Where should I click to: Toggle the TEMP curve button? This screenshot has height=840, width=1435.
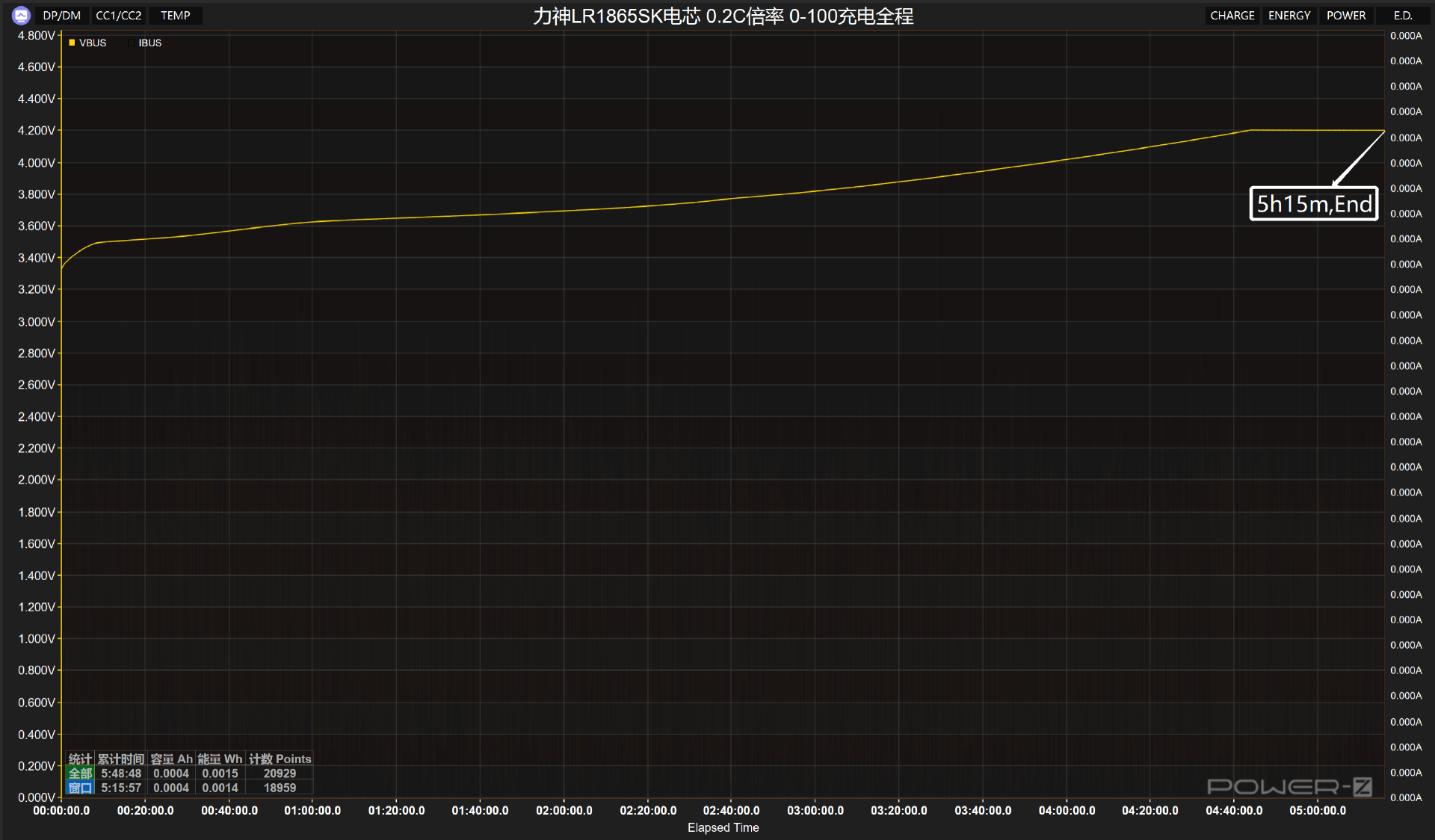(x=176, y=16)
